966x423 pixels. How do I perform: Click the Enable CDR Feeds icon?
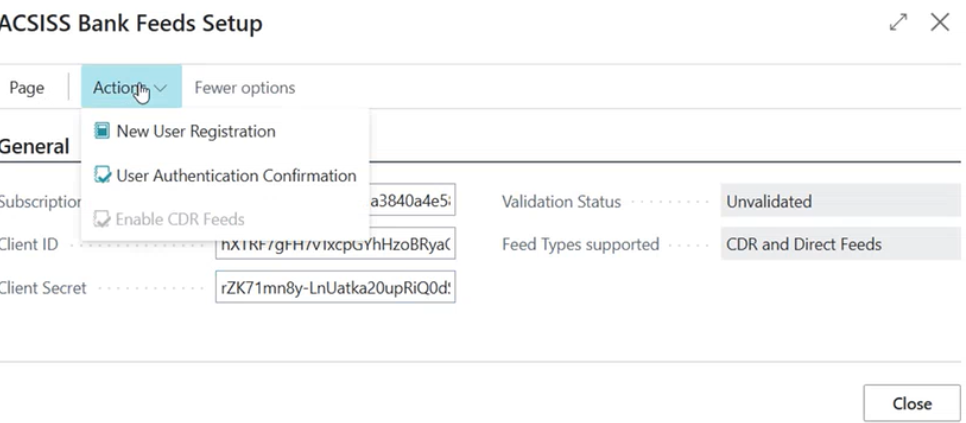[x=102, y=219]
